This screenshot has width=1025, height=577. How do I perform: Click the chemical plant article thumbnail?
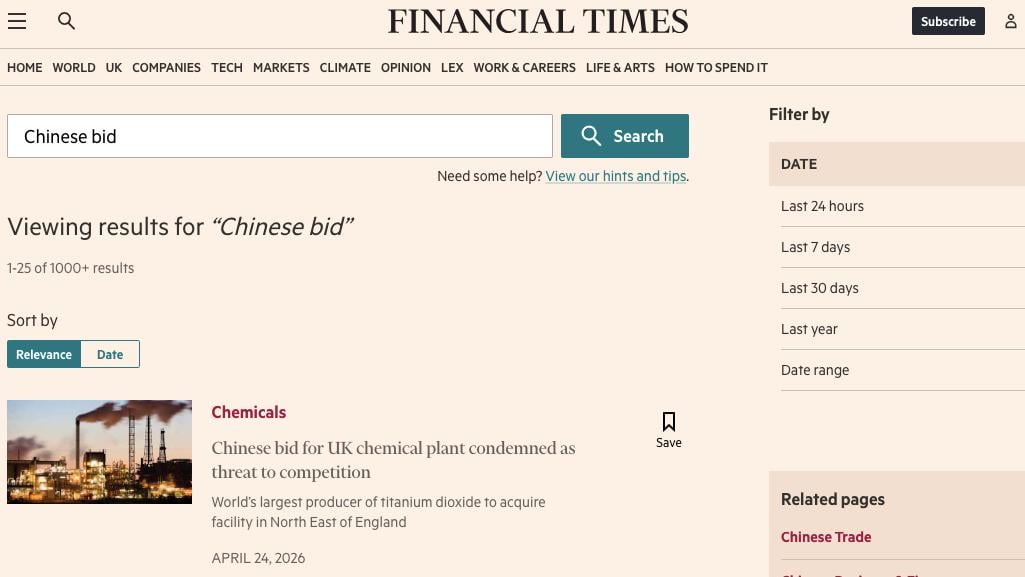click(x=99, y=452)
